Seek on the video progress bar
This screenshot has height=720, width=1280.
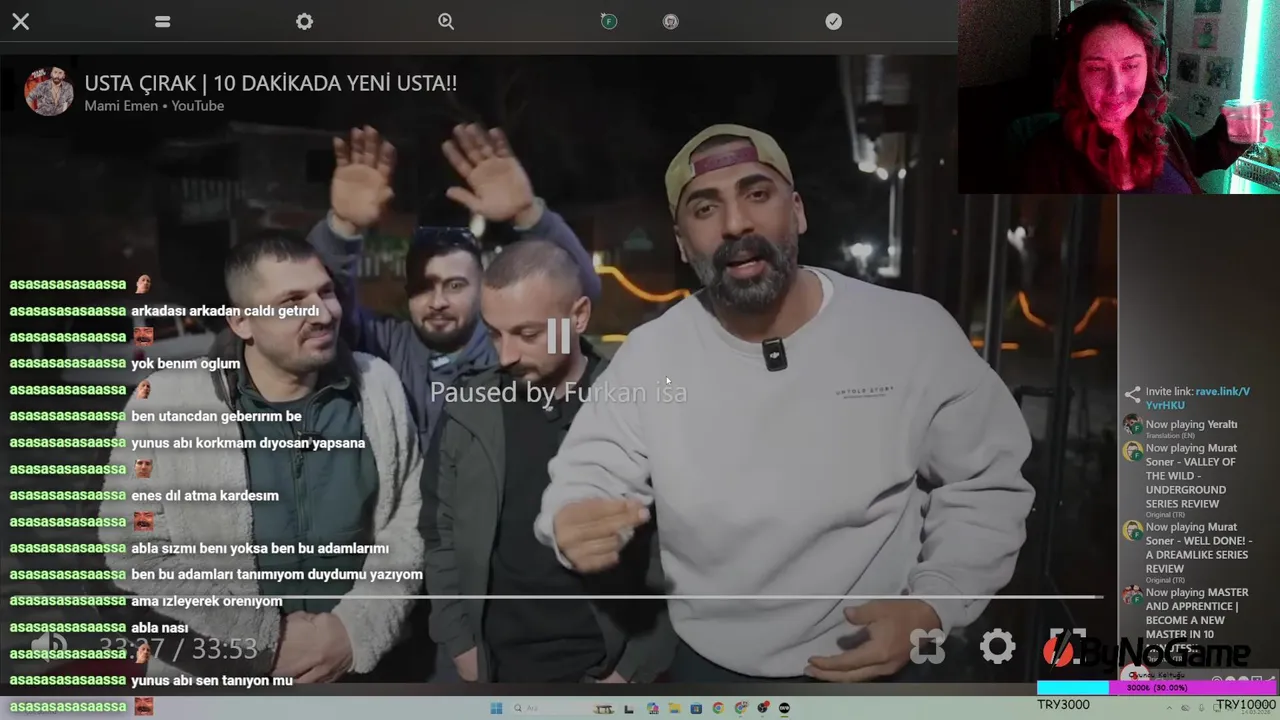coord(560,597)
